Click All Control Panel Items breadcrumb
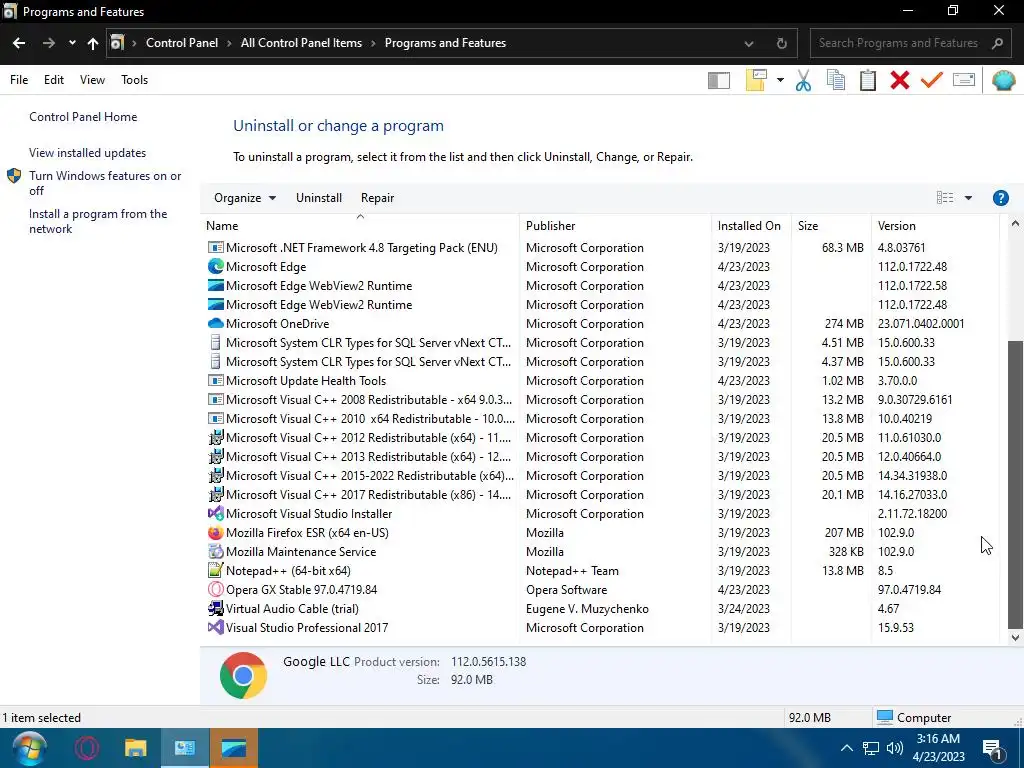The width and height of the screenshot is (1024, 768). (x=301, y=43)
